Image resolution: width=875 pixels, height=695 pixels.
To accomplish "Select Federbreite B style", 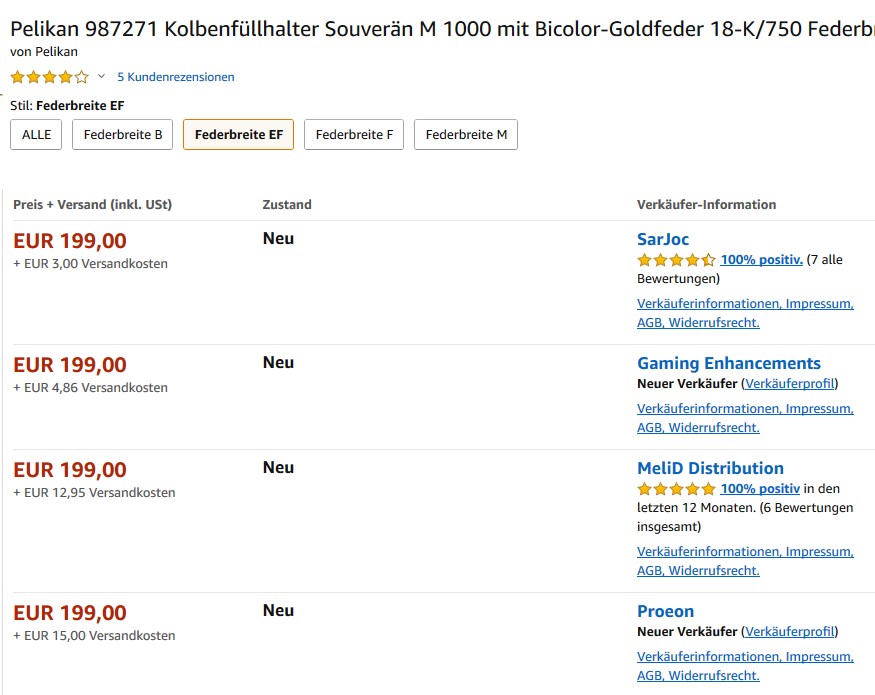I will pos(122,135).
